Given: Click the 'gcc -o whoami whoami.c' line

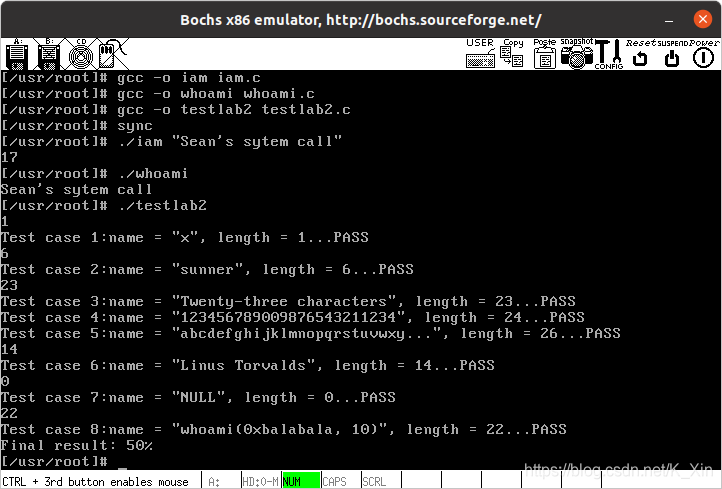Looking at the screenshot, I should [x=157, y=93].
